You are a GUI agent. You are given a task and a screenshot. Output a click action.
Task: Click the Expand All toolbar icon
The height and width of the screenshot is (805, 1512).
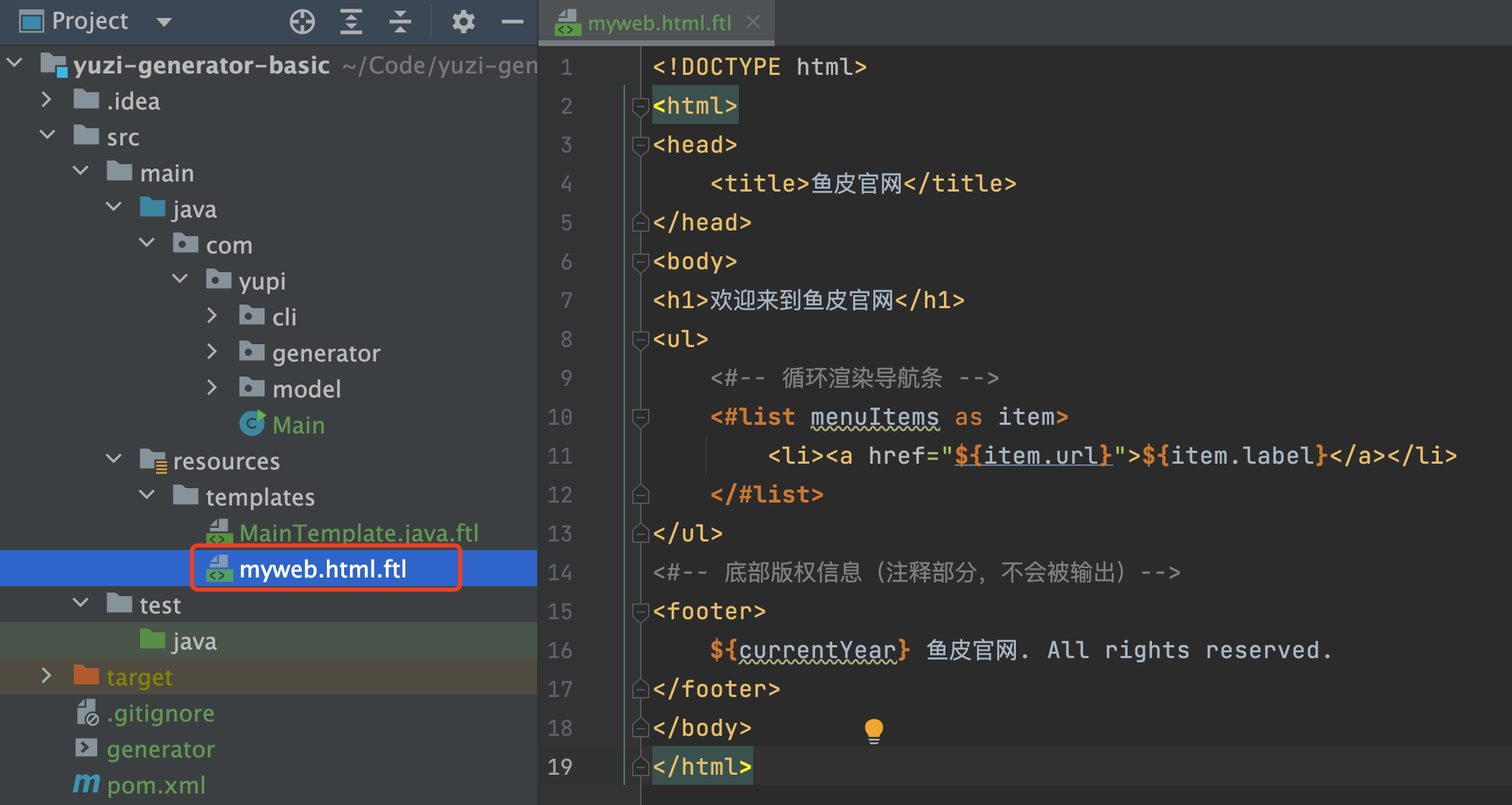[x=351, y=22]
